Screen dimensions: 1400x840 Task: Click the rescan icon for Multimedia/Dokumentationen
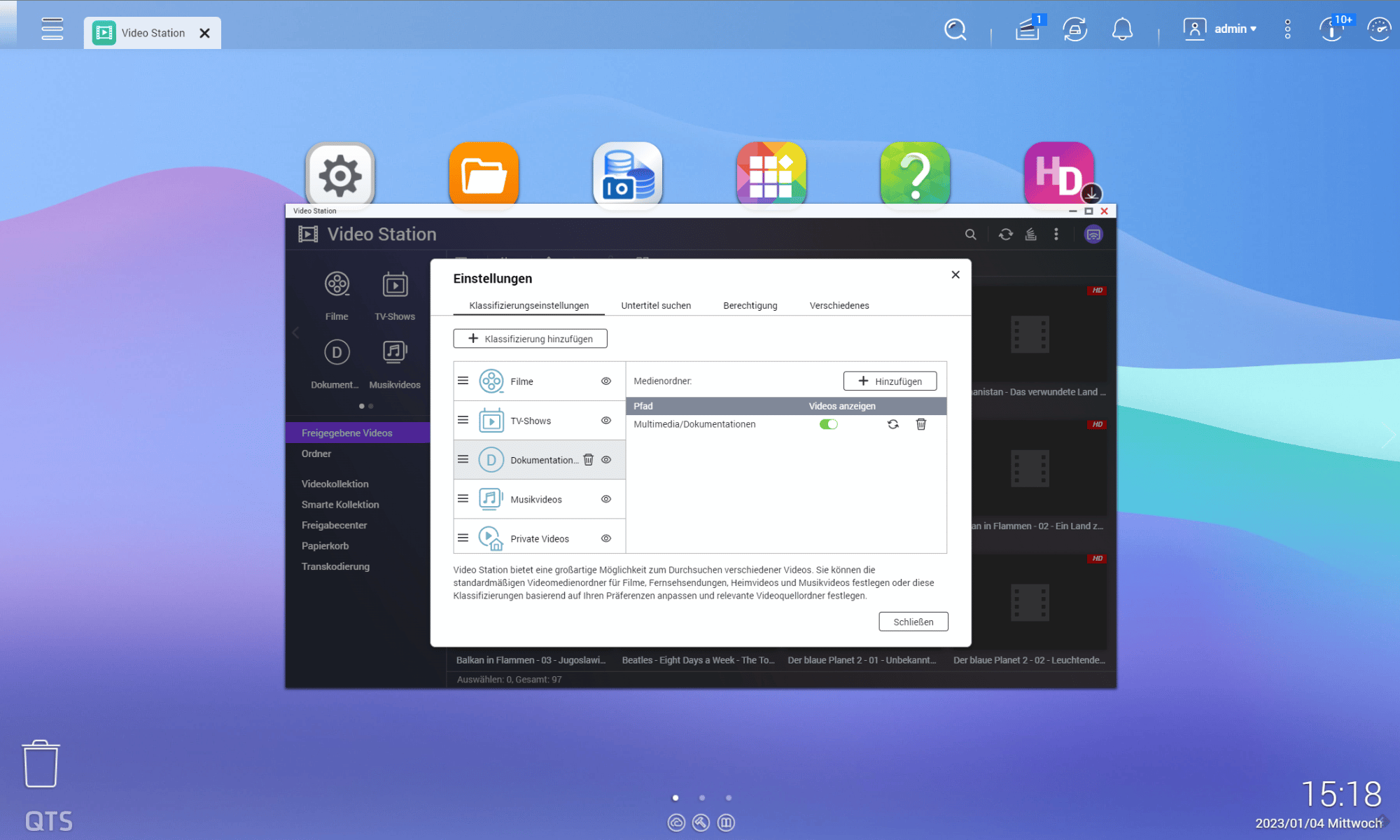tap(892, 424)
